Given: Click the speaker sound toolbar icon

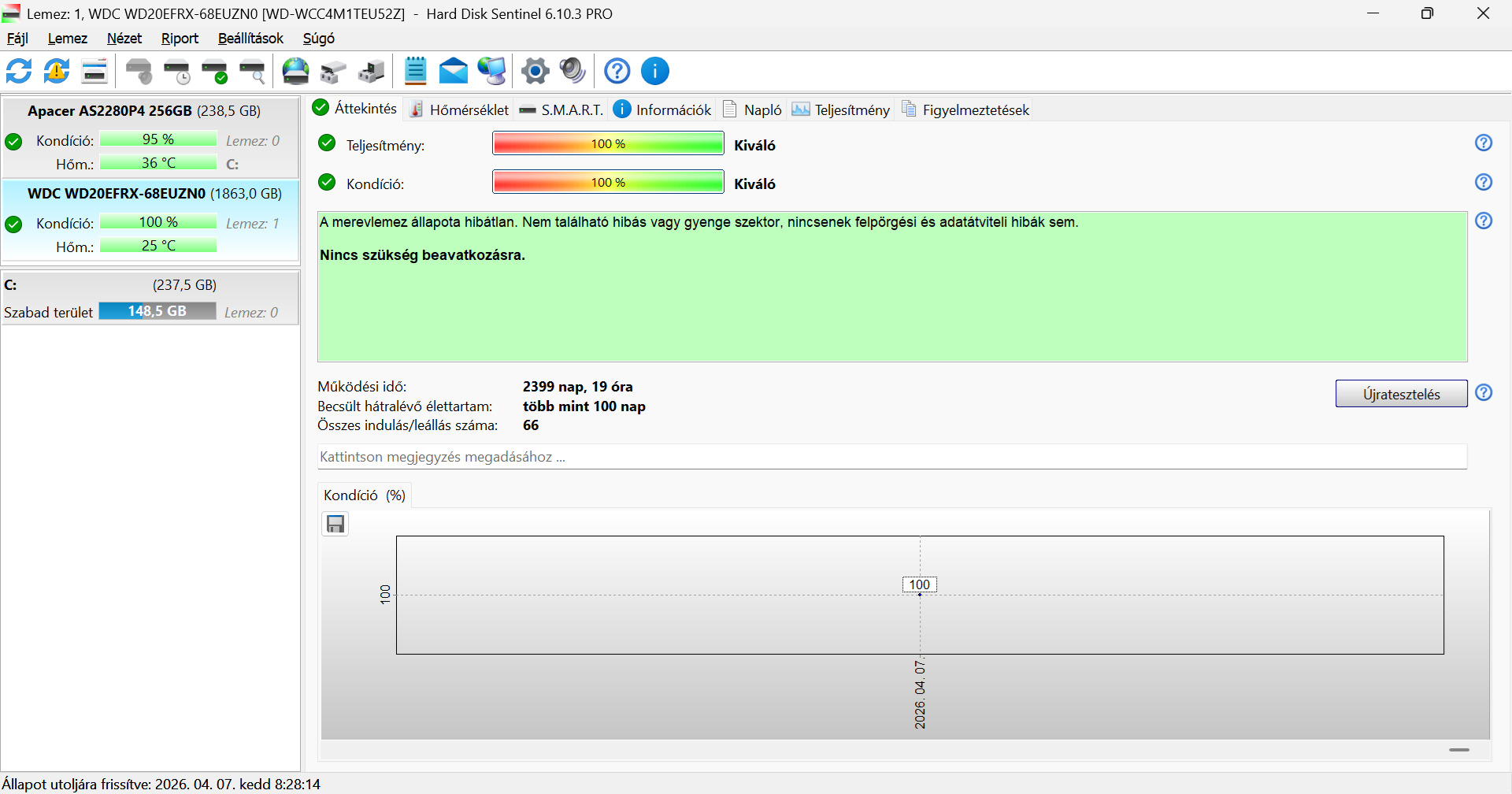Looking at the screenshot, I should click(x=573, y=71).
